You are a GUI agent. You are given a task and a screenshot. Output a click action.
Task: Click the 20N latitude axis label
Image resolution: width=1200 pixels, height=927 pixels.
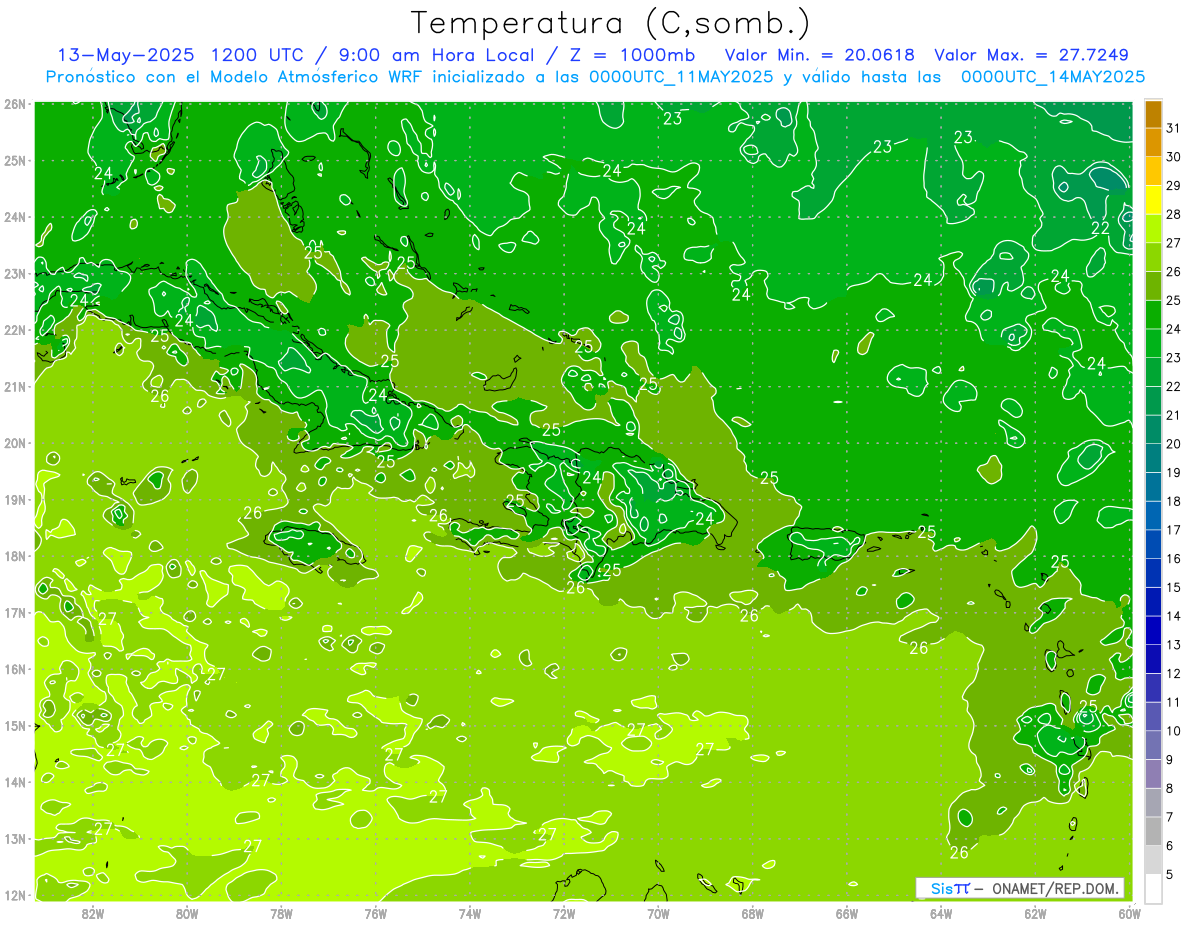pos(14,443)
